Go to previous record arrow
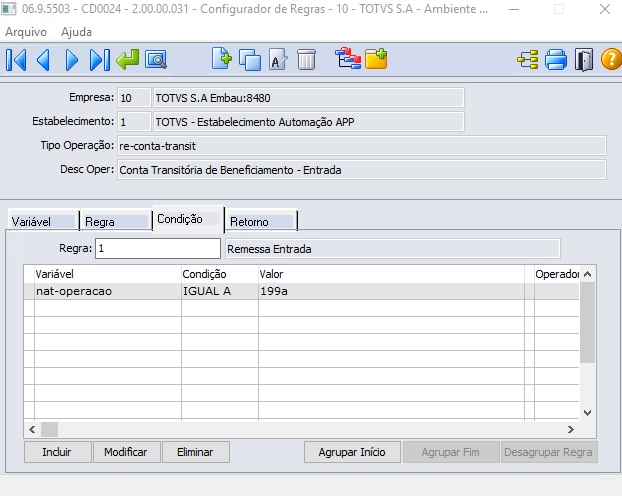 (x=43, y=60)
